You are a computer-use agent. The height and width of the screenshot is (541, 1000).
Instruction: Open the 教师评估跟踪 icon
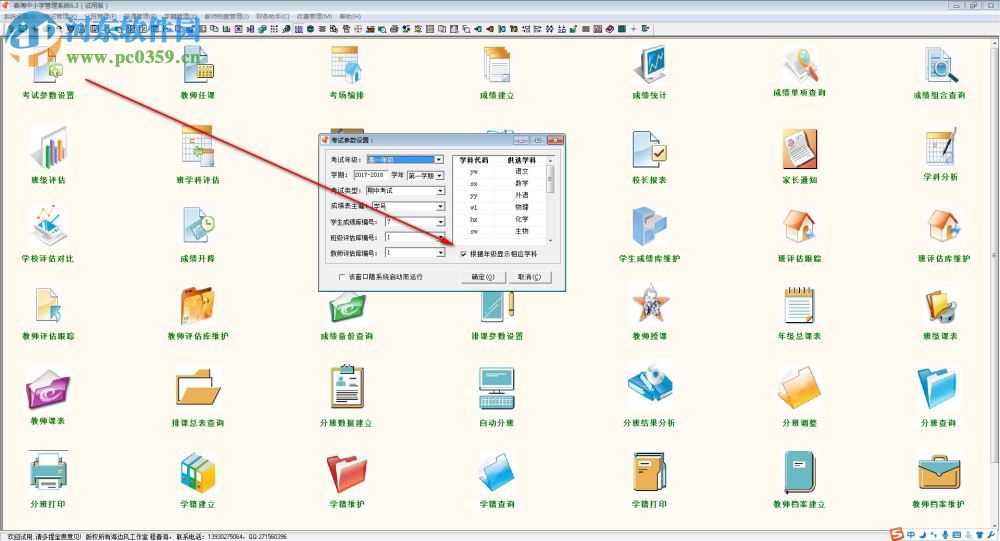click(x=48, y=305)
